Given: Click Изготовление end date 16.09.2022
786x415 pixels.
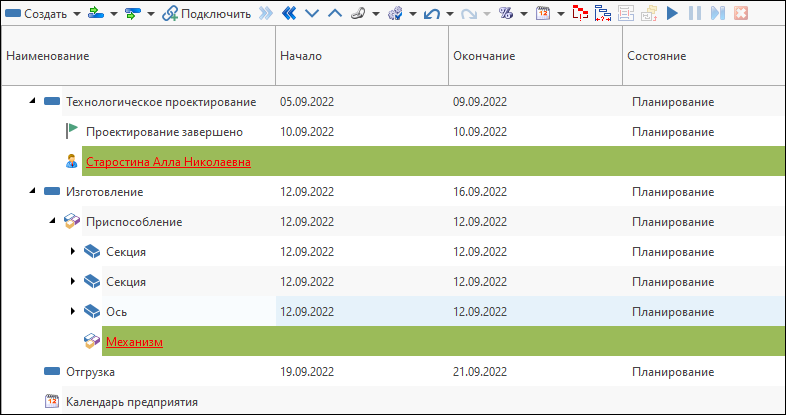Looking at the screenshot, I should (x=480, y=192).
